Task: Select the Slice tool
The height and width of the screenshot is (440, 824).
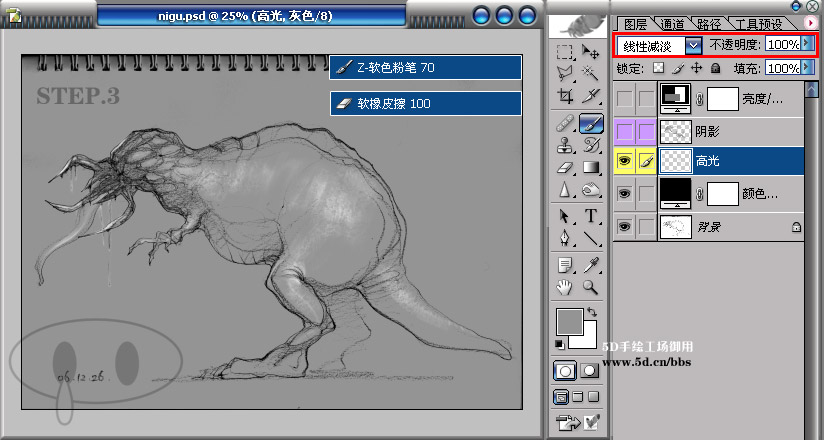Action: 591,96
